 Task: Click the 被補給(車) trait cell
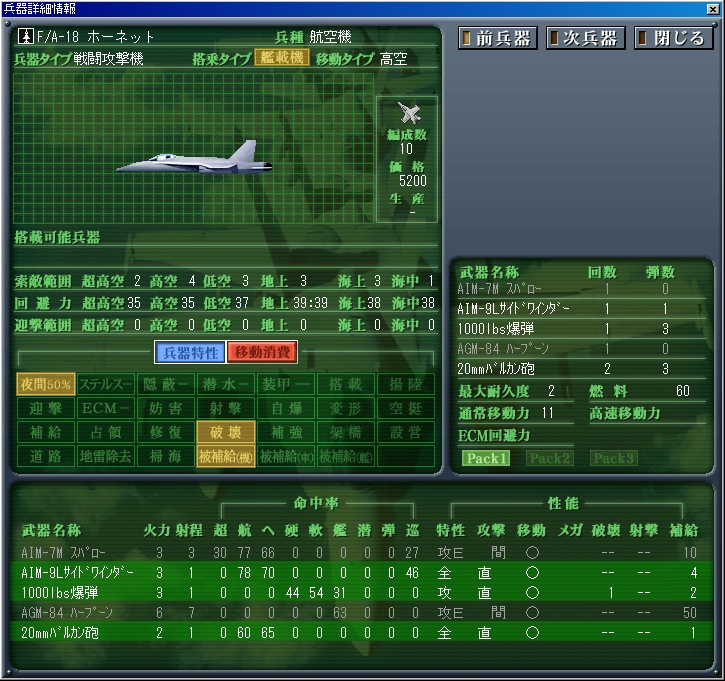[x=286, y=456]
